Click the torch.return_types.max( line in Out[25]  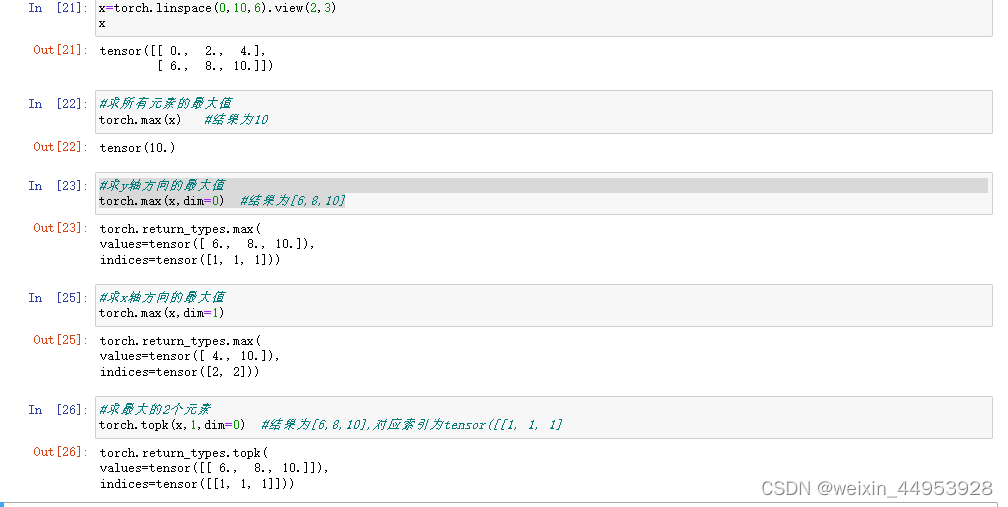[181, 341]
